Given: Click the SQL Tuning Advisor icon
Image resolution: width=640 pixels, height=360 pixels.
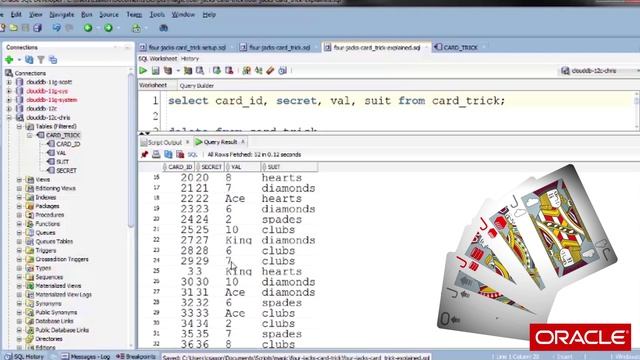Looking at the screenshot, I should tap(200, 70).
